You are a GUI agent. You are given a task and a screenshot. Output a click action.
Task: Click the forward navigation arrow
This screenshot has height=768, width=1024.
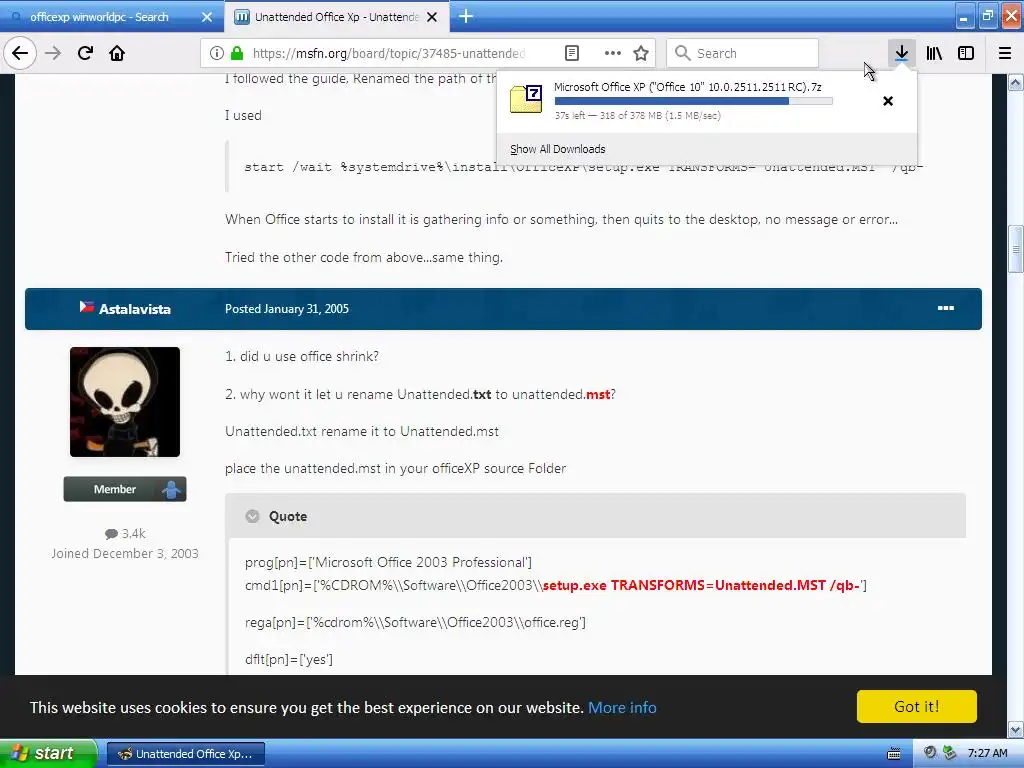(x=53, y=53)
